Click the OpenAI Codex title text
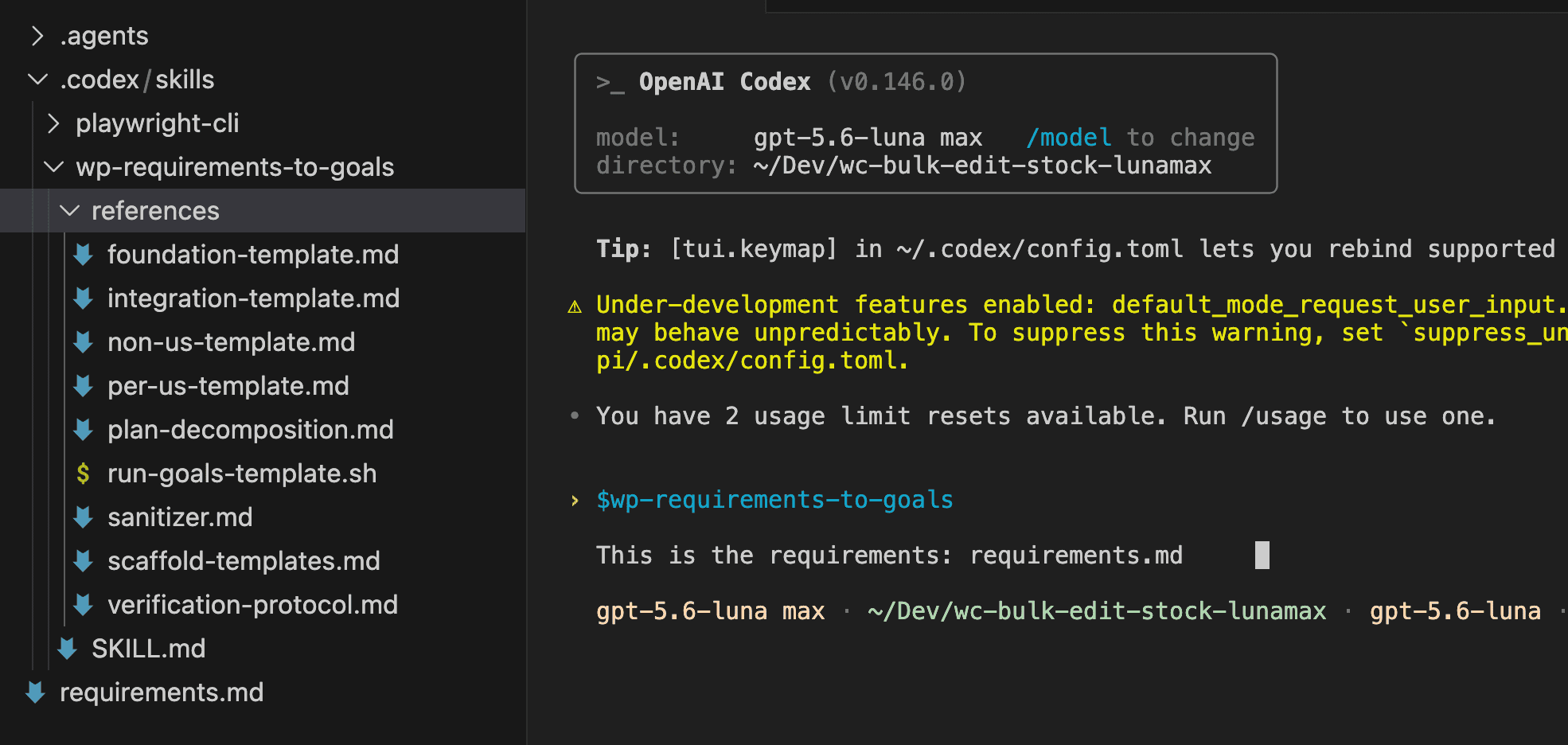This screenshot has width=1568, height=745. coord(724,82)
